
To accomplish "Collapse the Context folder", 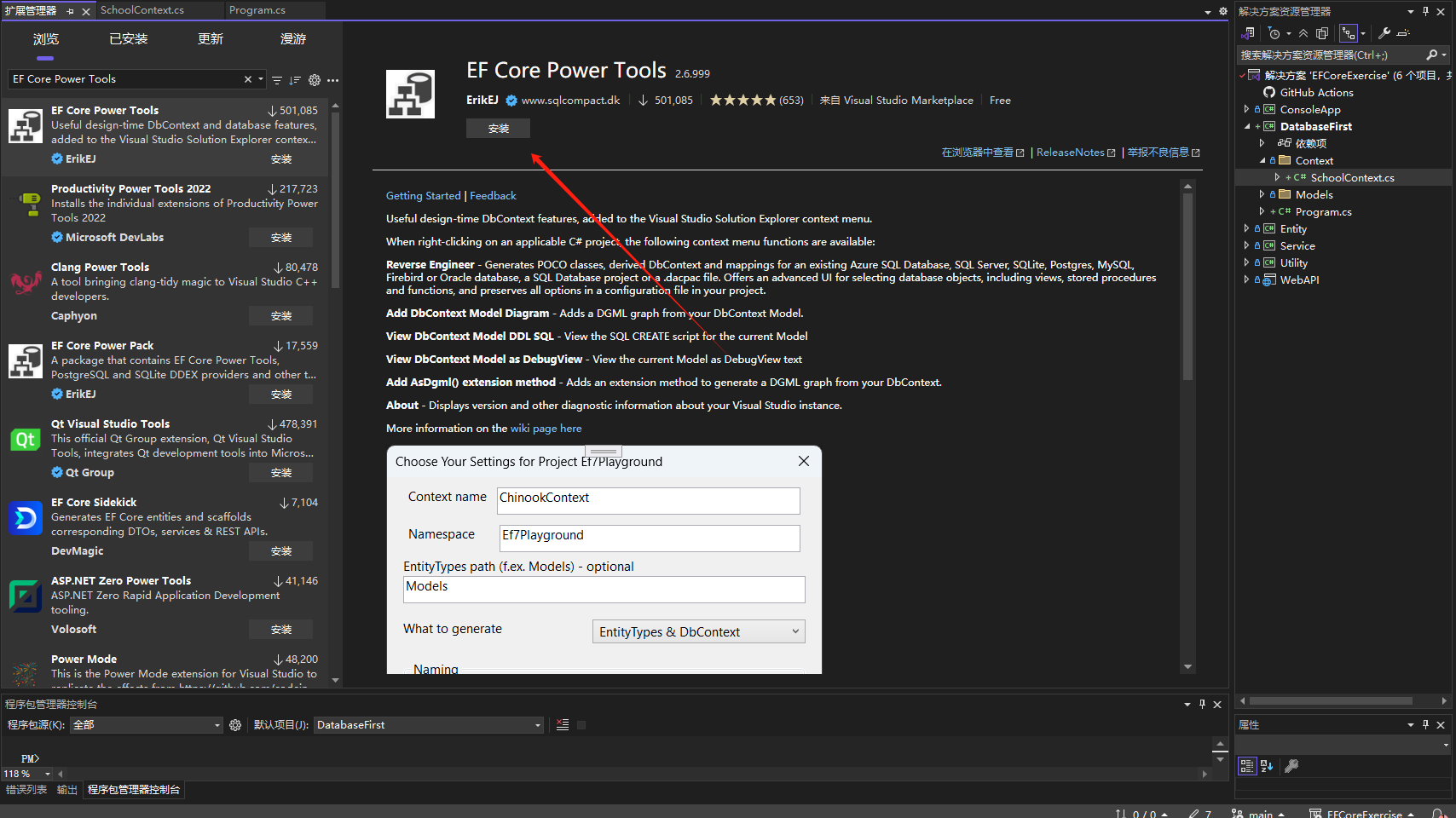I will click(x=1262, y=160).
